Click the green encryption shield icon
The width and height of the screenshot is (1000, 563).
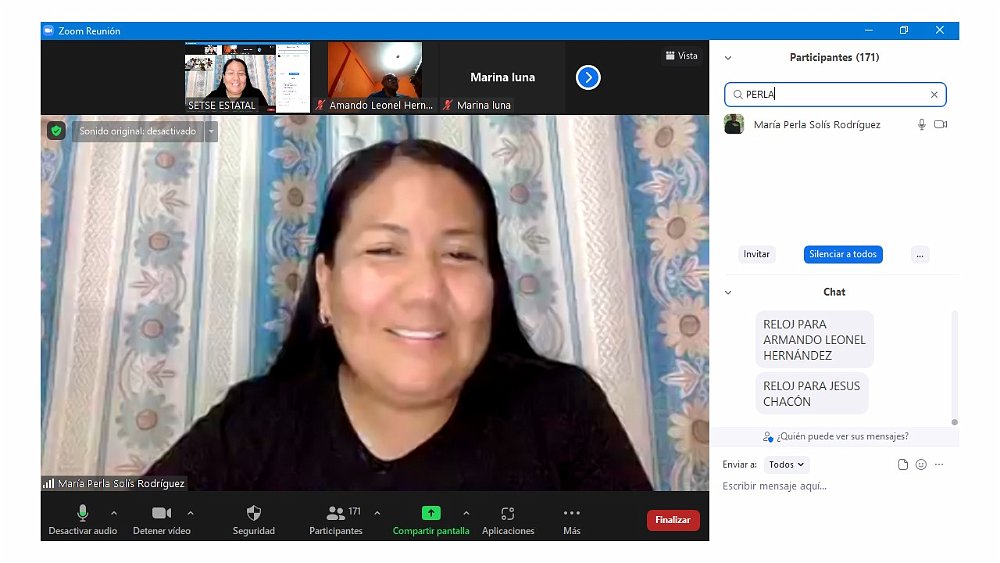56,131
